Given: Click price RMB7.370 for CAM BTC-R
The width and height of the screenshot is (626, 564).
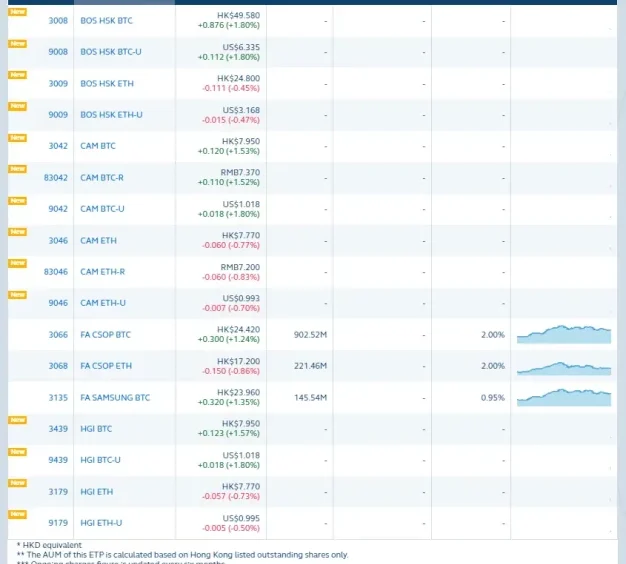Looking at the screenshot, I should [x=240, y=173].
